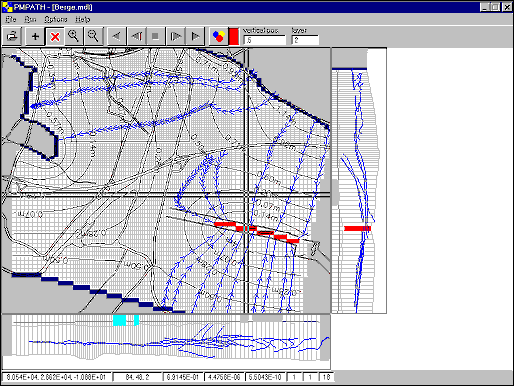Select the add particle plus tool
Screen dimensions: 514x386
[x=35, y=36]
